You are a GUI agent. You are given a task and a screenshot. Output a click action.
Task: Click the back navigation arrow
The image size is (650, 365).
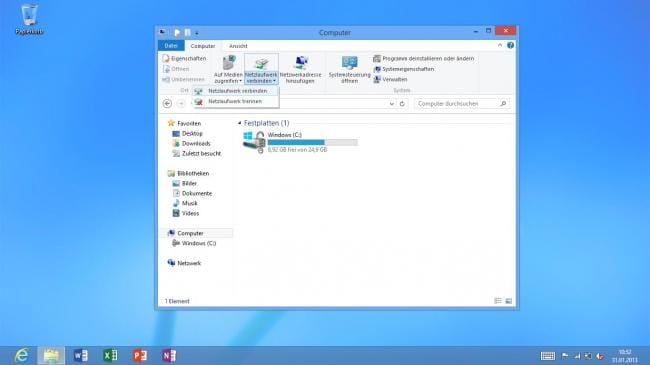click(x=167, y=103)
